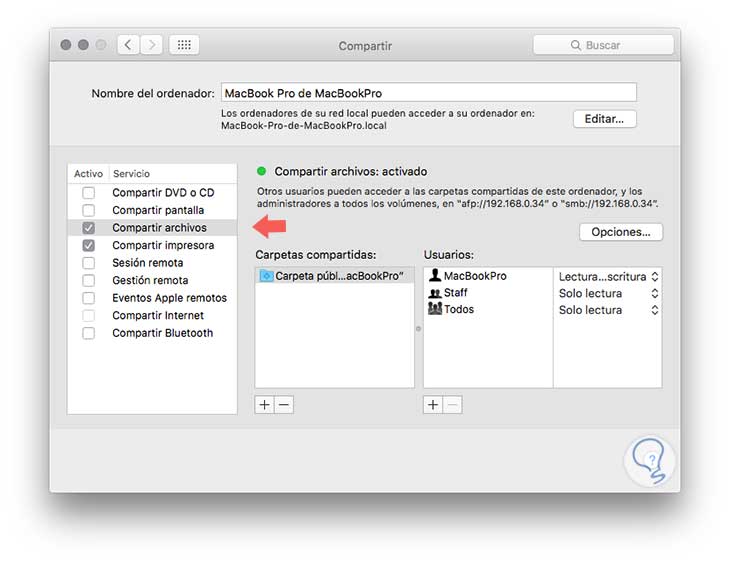Edit the Nombre del ordenador field
The width and height of the screenshot is (730, 563).
[x=429, y=93]
